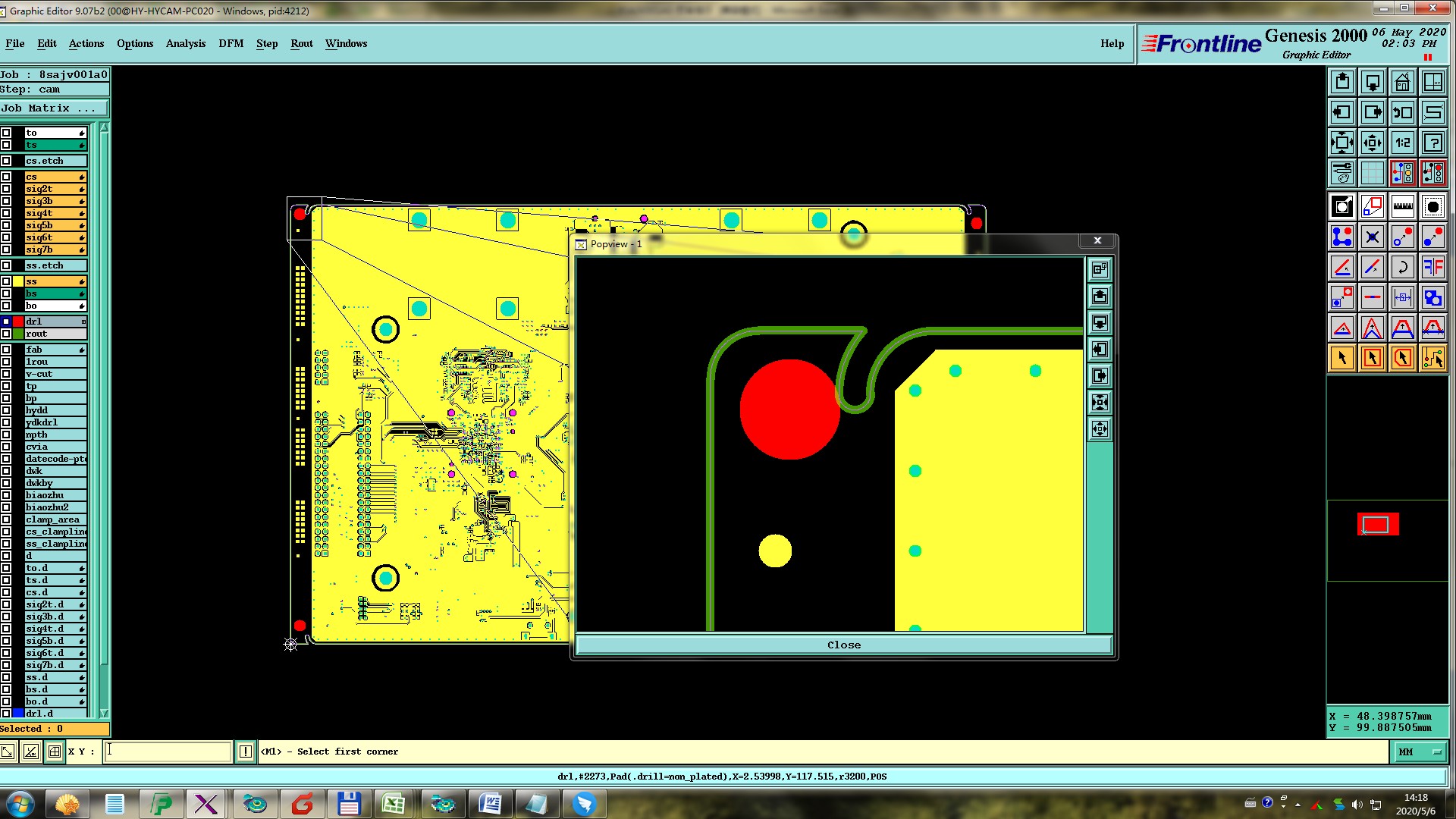Viewport: 1456px width, 819px height.
Task: Toggle the cs.etch layer checkbox
Action: 6,161
